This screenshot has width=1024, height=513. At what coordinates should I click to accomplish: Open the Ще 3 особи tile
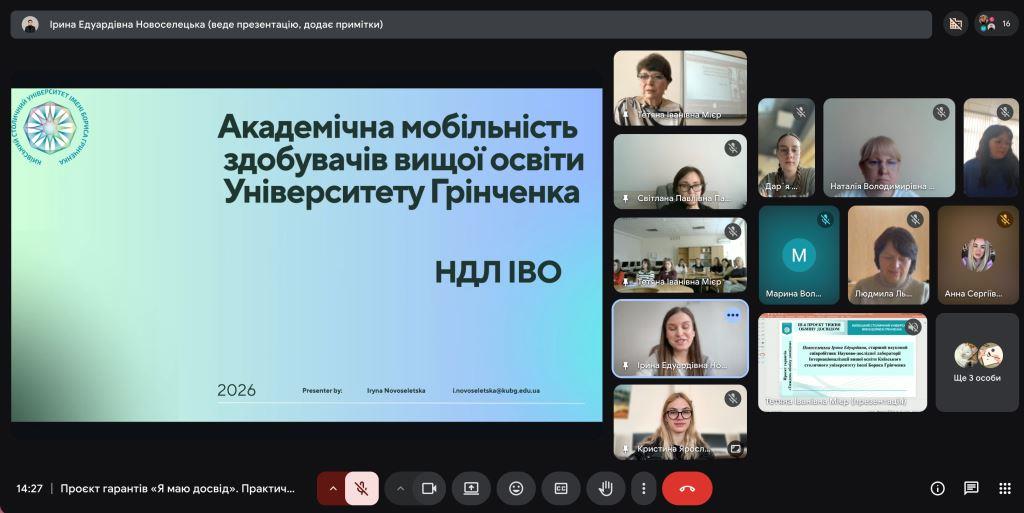pos(977,363)
